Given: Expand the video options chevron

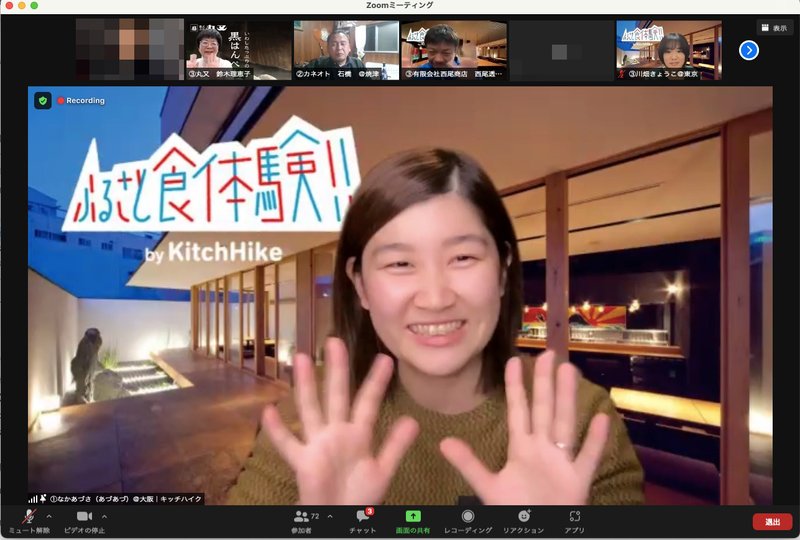Looking at the screenshot, I should click(x=104, y=517).
